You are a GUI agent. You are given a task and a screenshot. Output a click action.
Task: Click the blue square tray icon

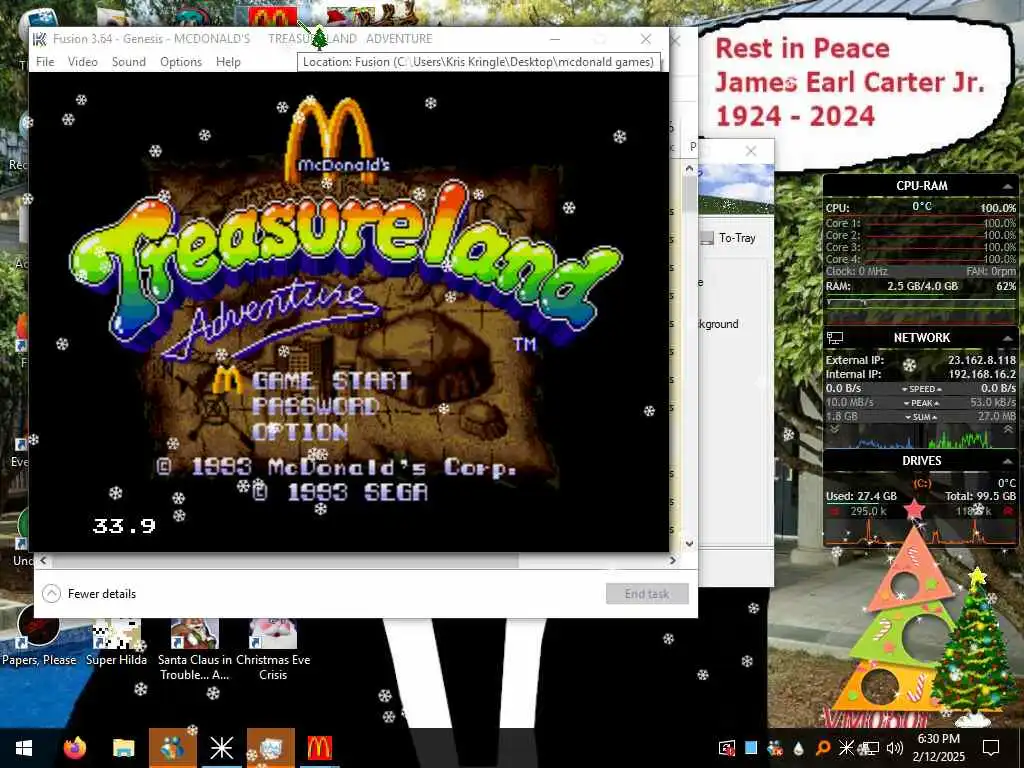pyautogui.click(x=751, y=748)
